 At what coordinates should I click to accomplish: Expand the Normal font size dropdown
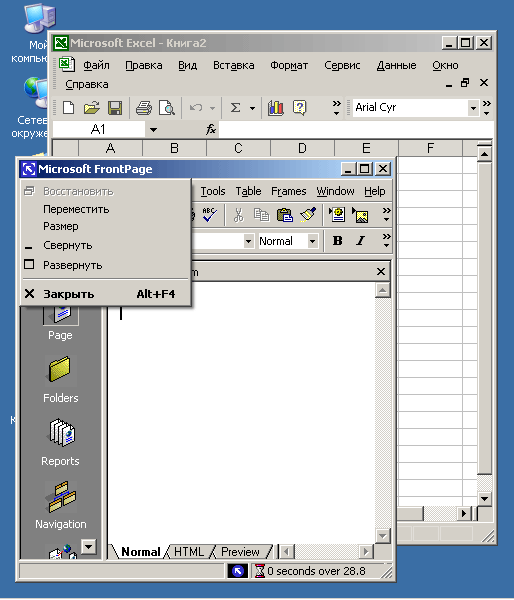click(x=312, y=241)
